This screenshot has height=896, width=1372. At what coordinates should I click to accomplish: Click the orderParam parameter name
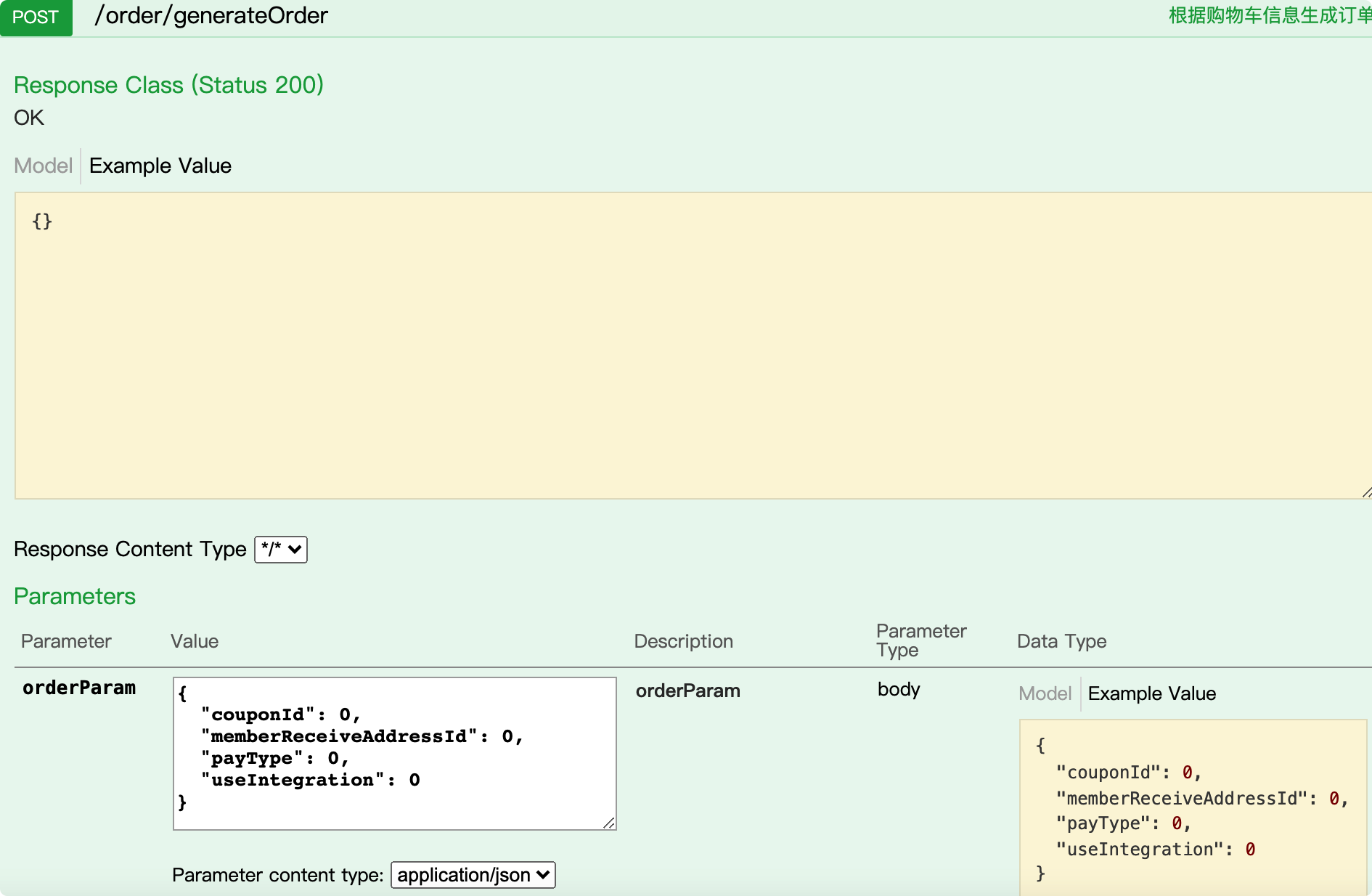79,688
